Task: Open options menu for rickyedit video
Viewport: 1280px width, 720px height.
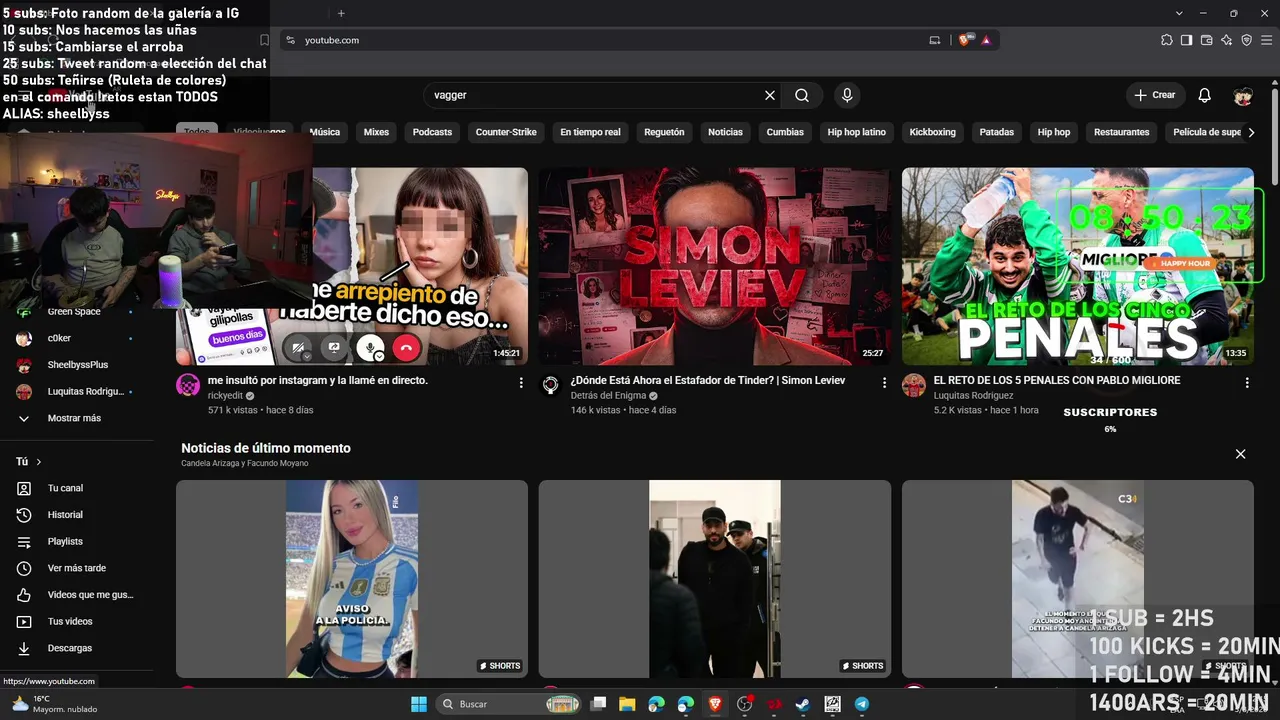Action: [x=521, y=383]
